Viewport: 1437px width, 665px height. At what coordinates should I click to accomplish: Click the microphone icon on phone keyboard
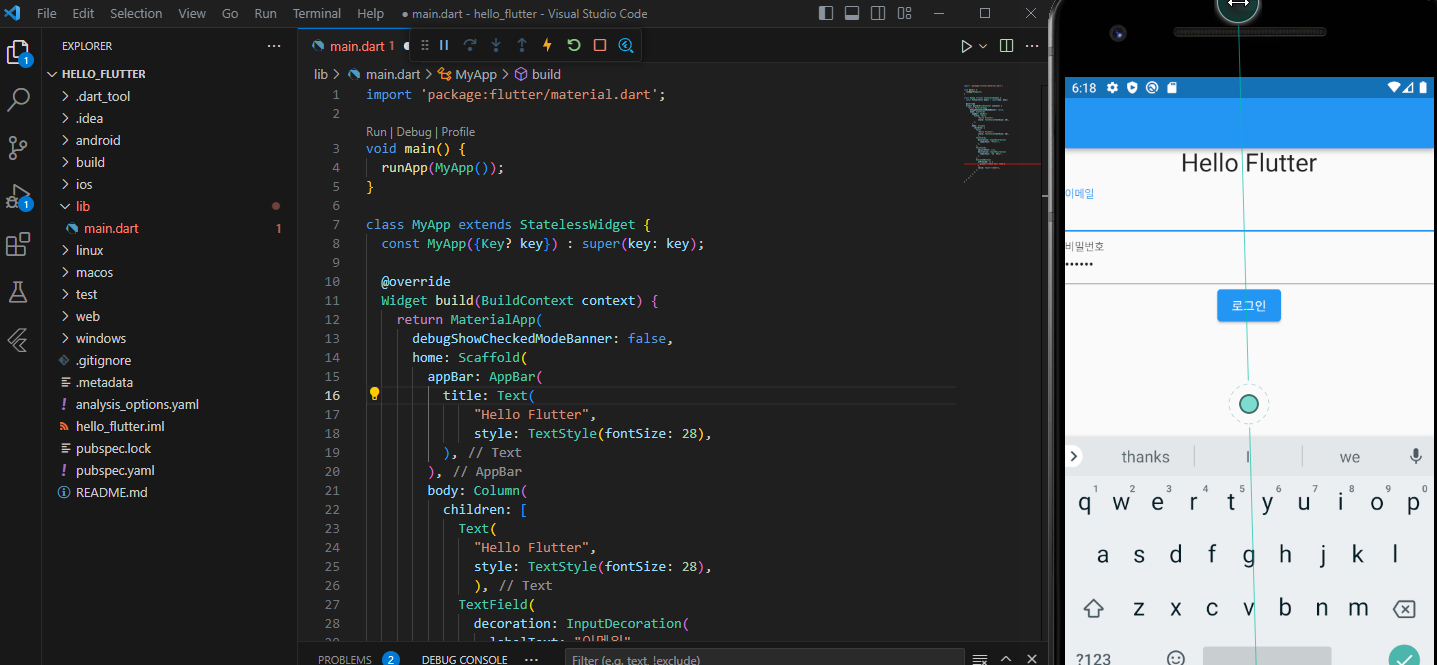click(x=1415, y=456)
